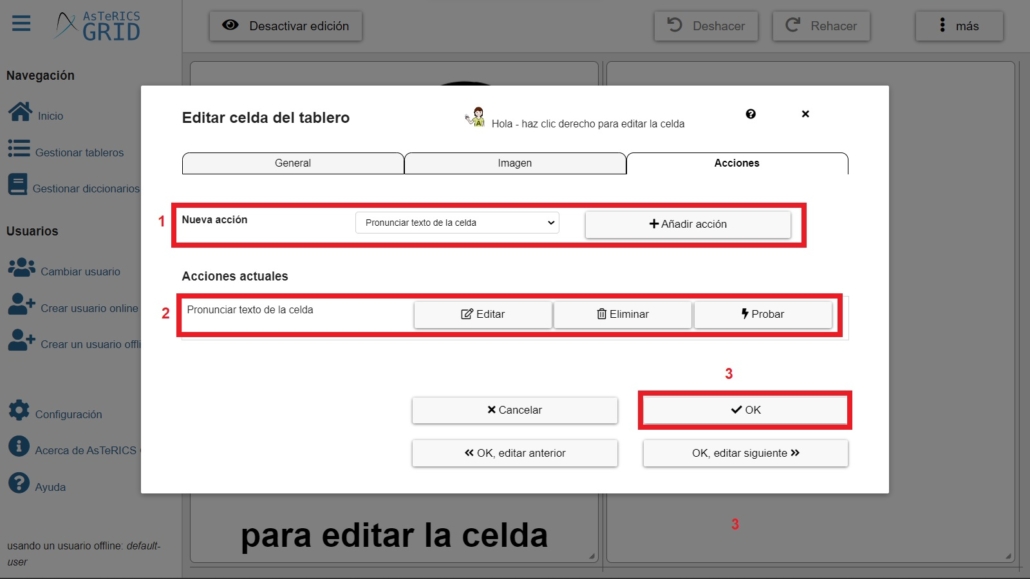
Task: Click the Cambiar usuario icon
Action: coord(22,266)
